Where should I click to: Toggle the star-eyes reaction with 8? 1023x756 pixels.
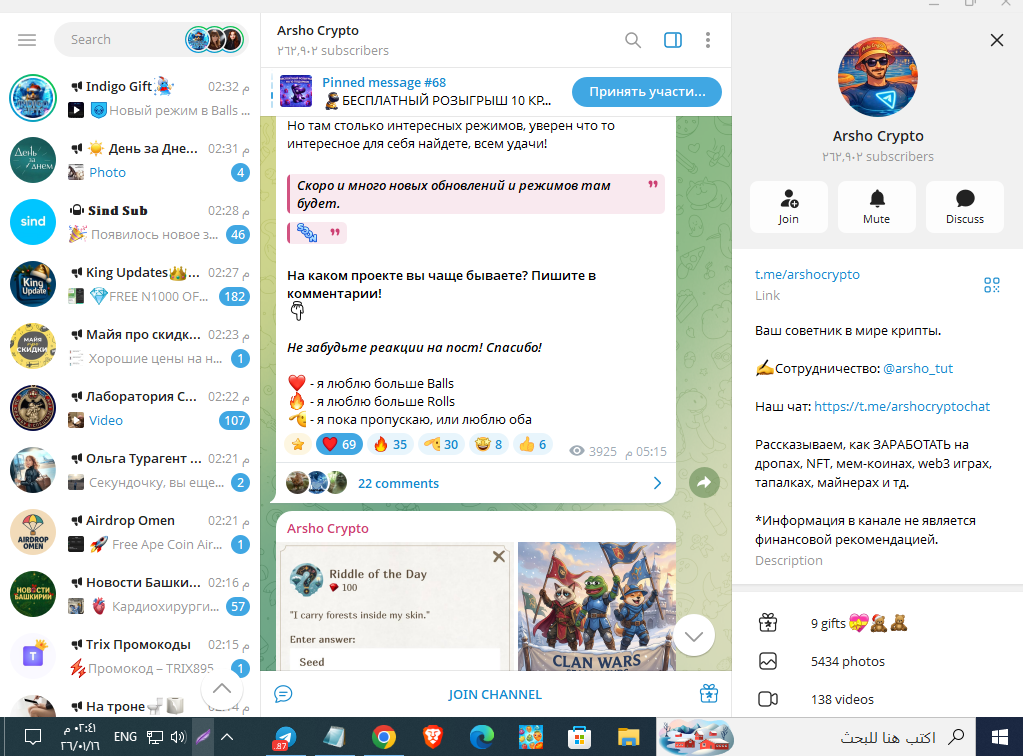488,444
